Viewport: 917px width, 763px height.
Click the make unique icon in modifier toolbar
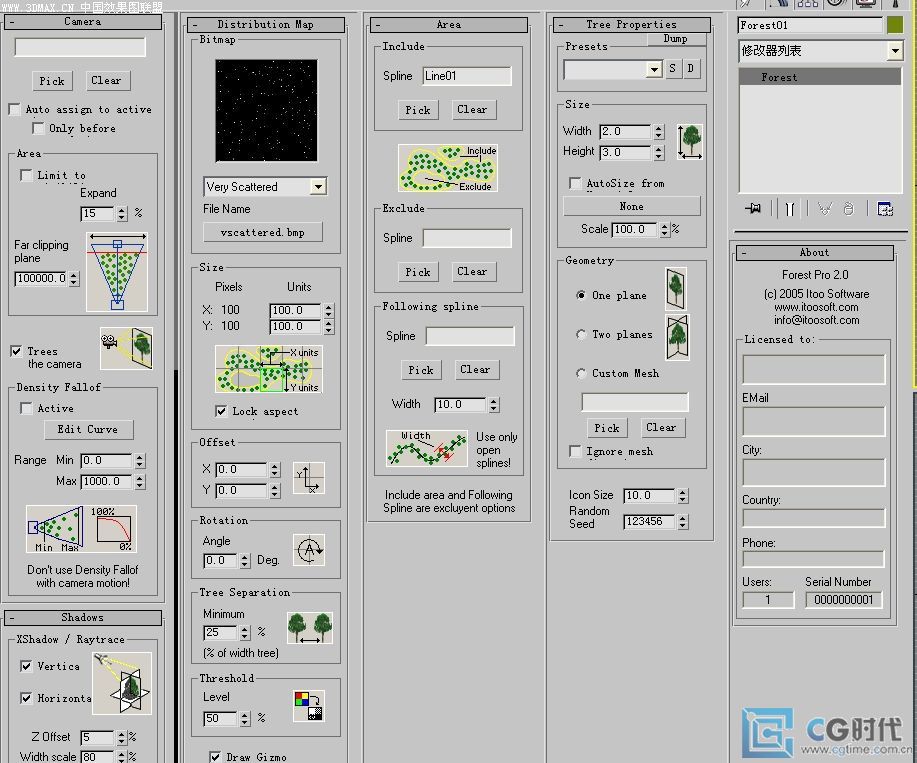pos(825,209)
